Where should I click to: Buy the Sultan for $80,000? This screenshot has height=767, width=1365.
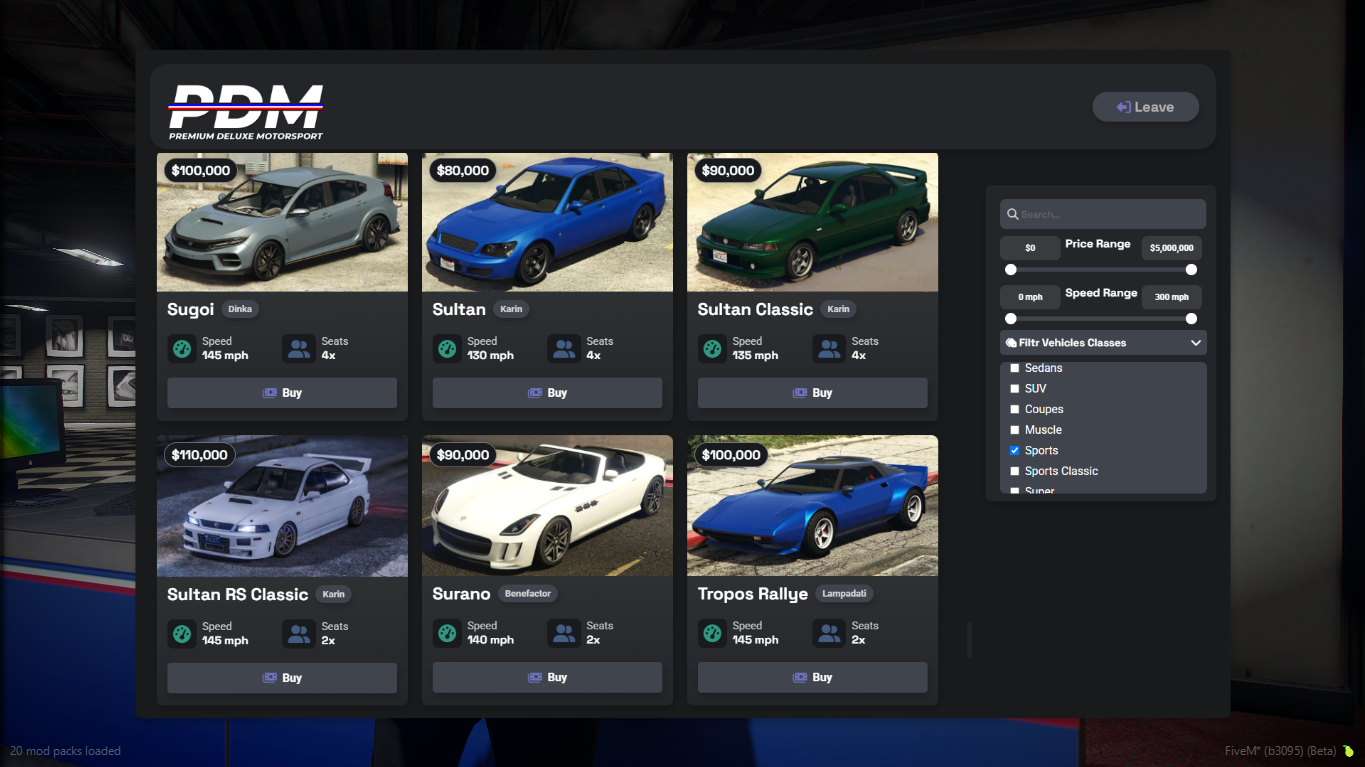(547, 393)
